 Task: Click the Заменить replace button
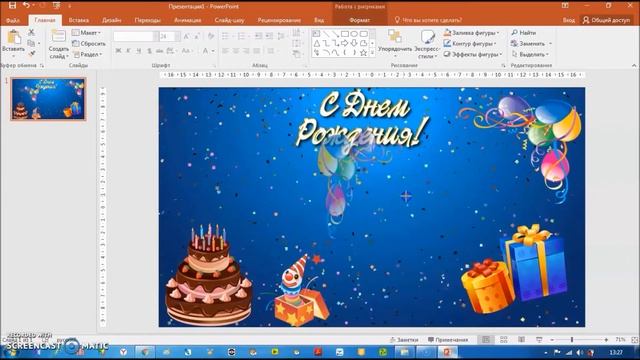pyautogui.click(x=531, y=43)
